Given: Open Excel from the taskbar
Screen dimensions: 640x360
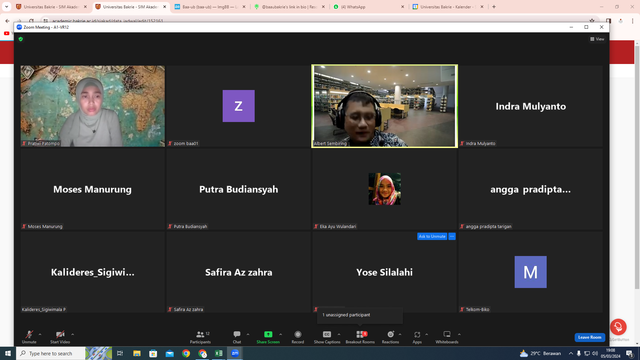Looking at the screenshot, I should (x=219, y=353).
